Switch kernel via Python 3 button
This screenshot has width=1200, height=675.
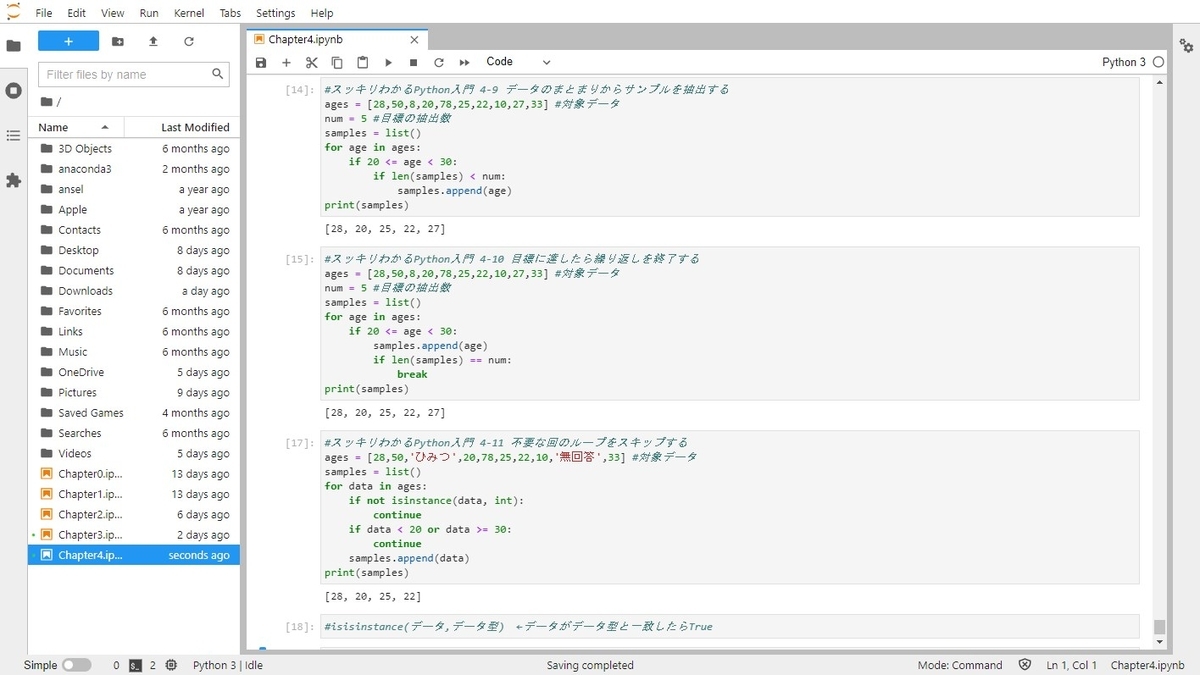click(1124, 62)
